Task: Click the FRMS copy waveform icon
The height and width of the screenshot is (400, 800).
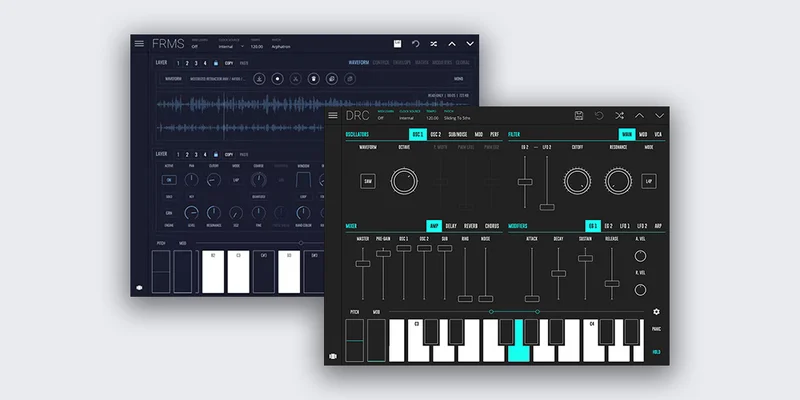Action: (x=332, y=79)
